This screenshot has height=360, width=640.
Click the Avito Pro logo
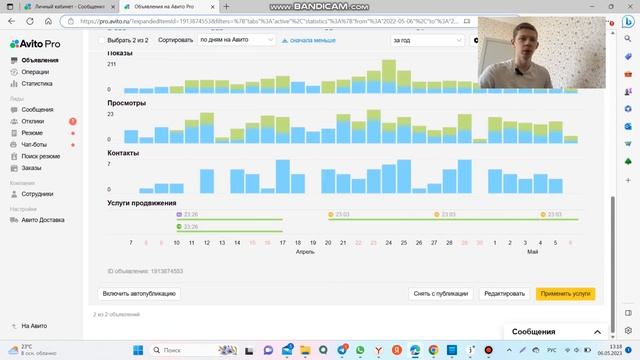coord(35,44)
